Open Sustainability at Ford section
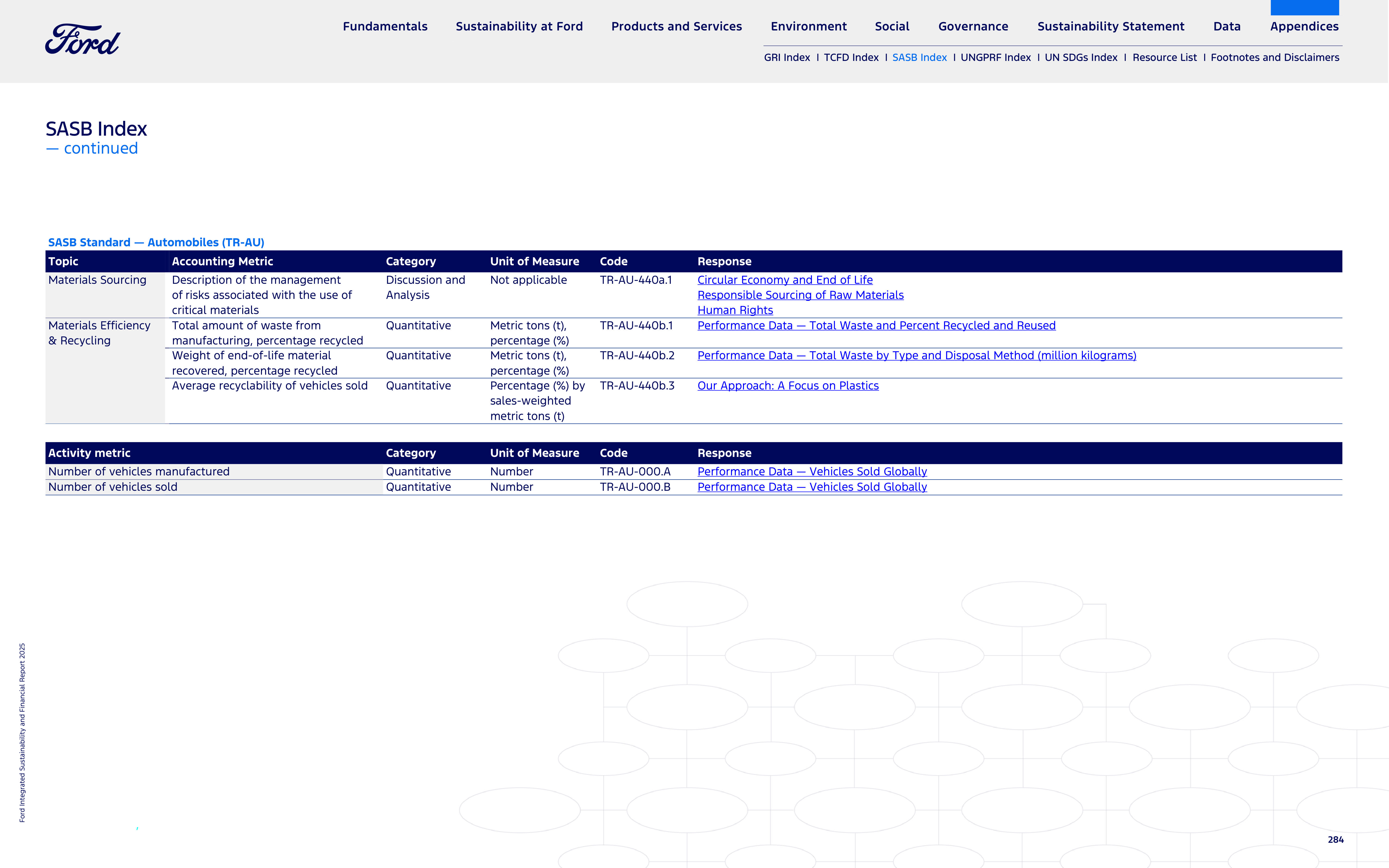1389x868 pixels. tap(519, 26)
